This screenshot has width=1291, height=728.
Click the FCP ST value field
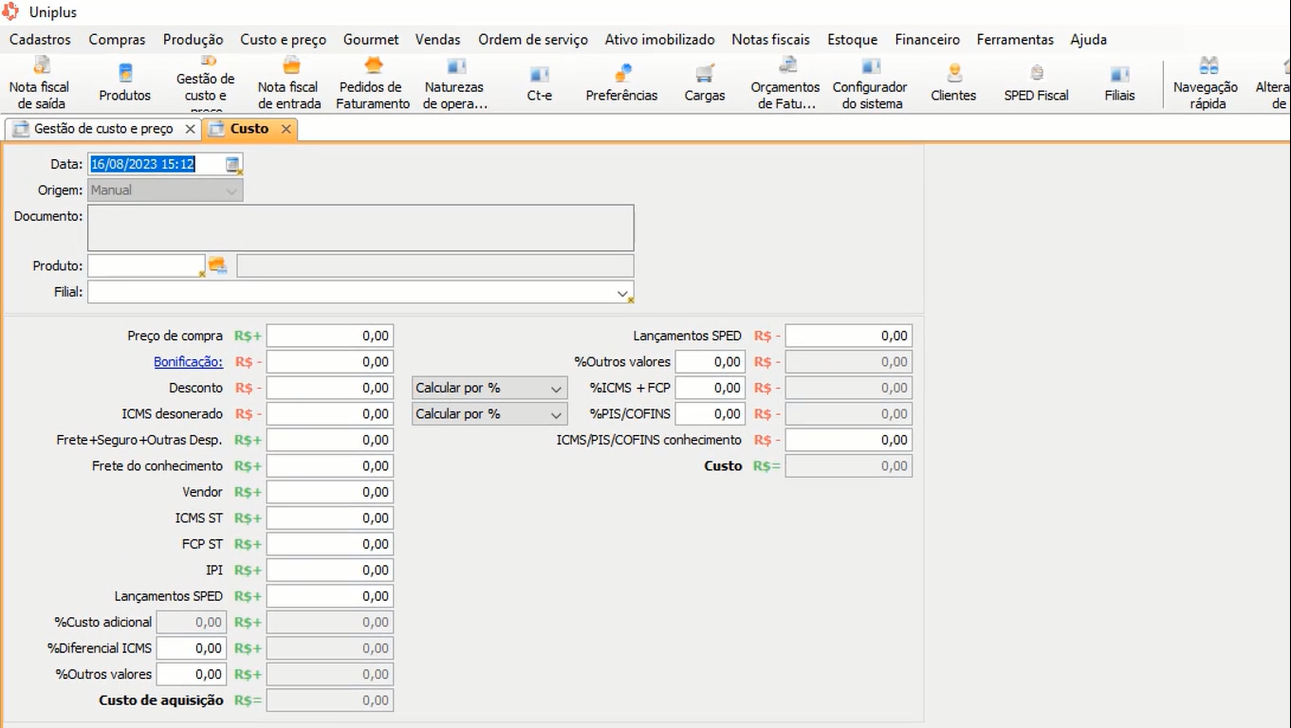[x=330, y=544]
